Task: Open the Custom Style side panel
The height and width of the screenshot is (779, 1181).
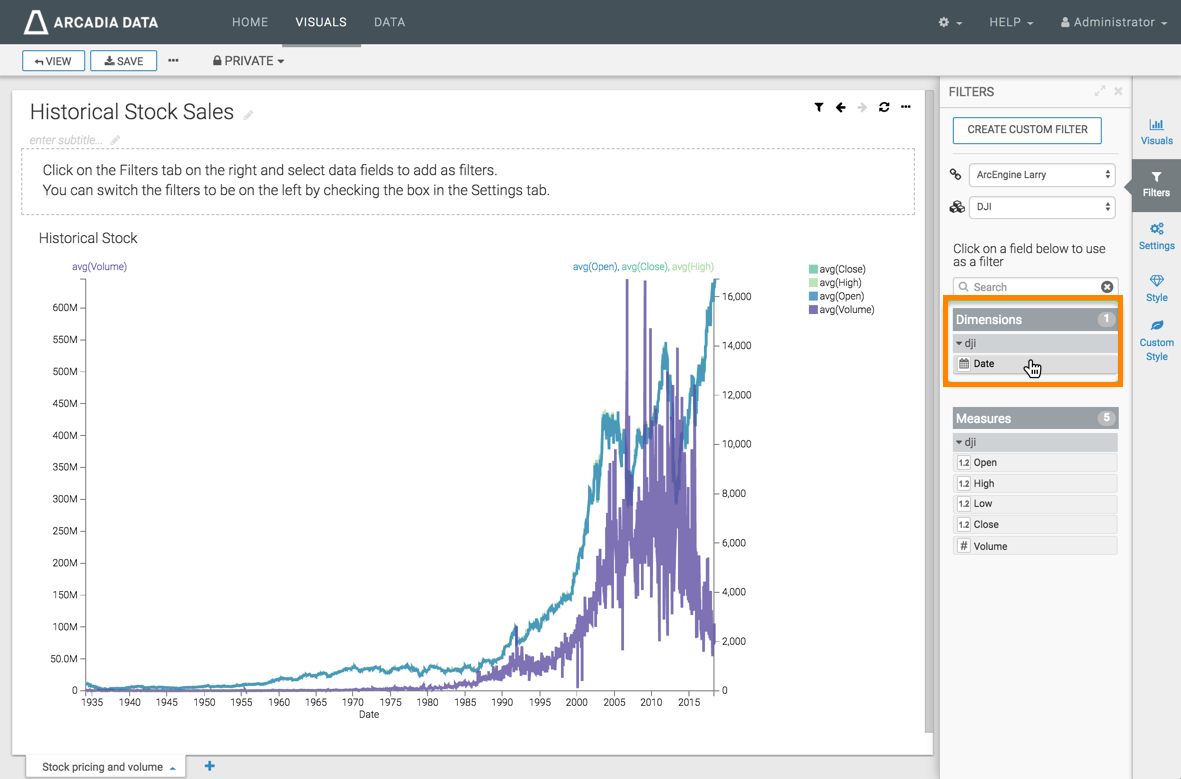Action: (x=1156, y=340)
